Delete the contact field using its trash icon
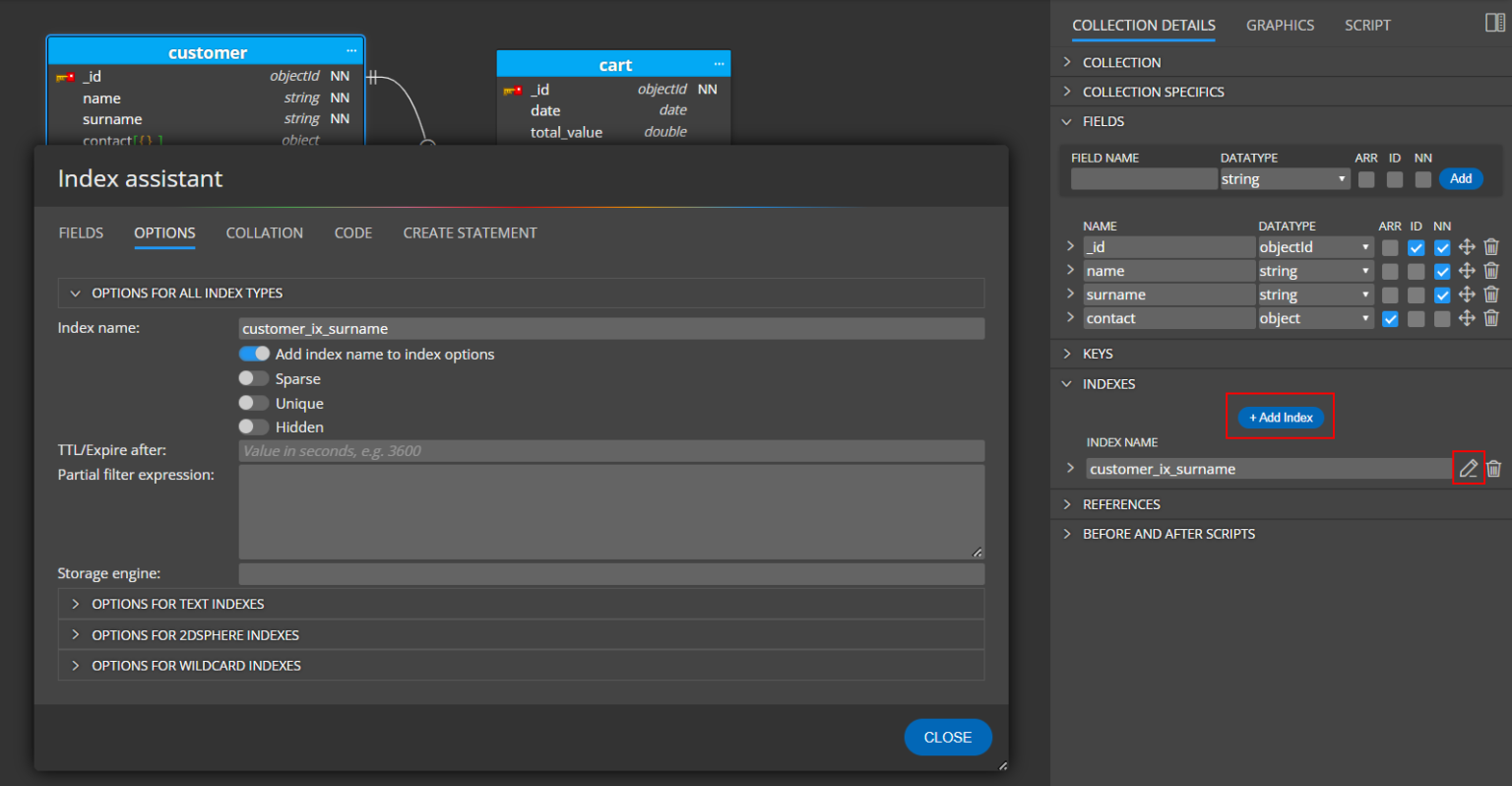 point(1492,317)
